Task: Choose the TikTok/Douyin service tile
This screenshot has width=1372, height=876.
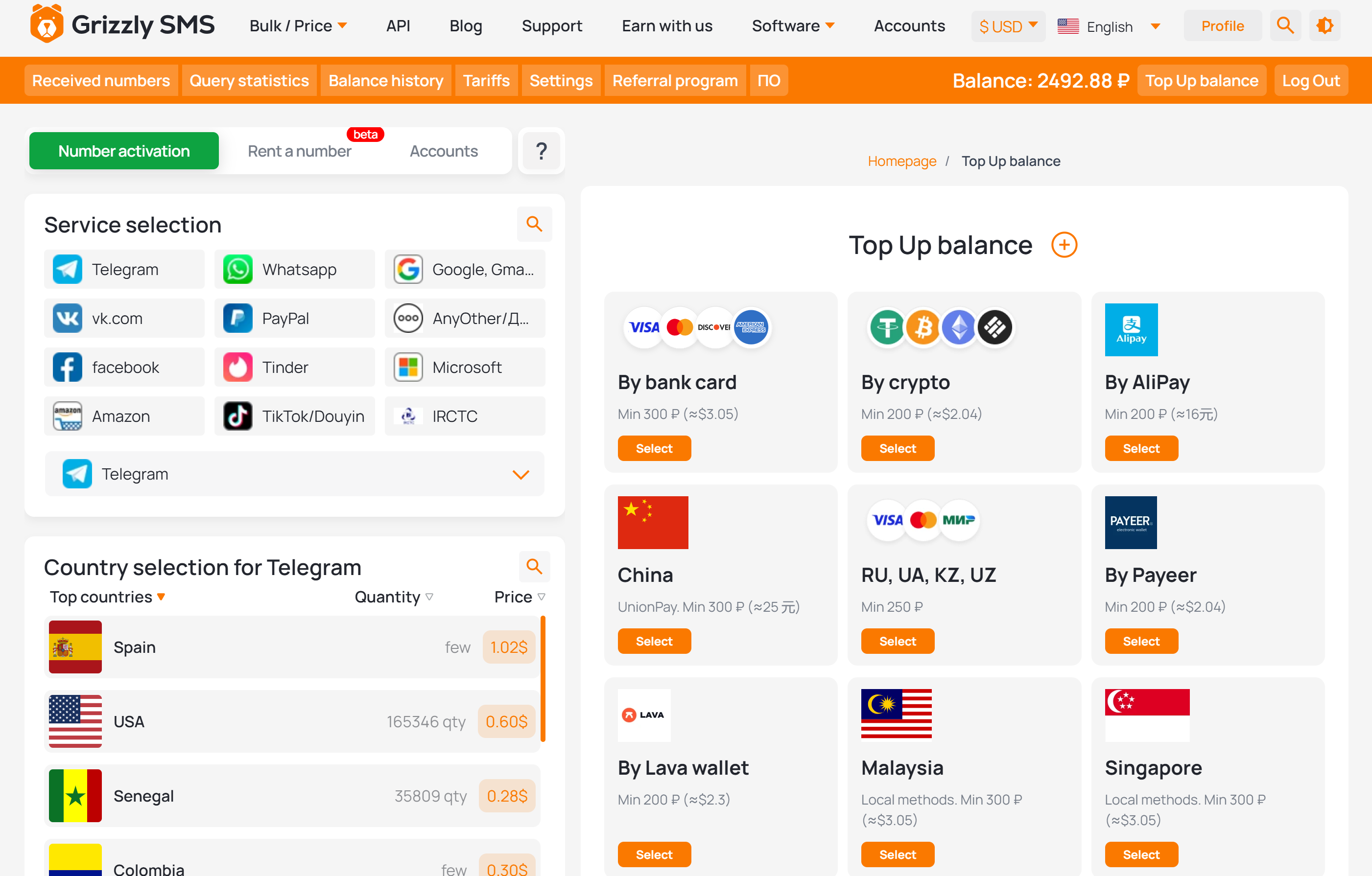Action: pyautogui.click(x=295, y=416)
